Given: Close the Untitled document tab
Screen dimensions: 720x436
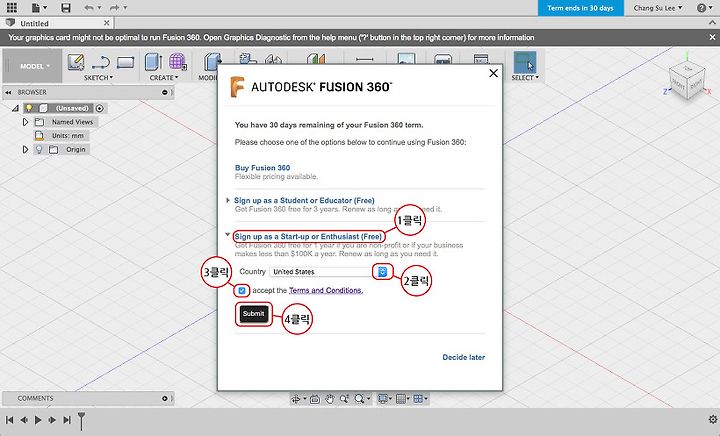Looking at the screenshot, I should tap(107, 23).
